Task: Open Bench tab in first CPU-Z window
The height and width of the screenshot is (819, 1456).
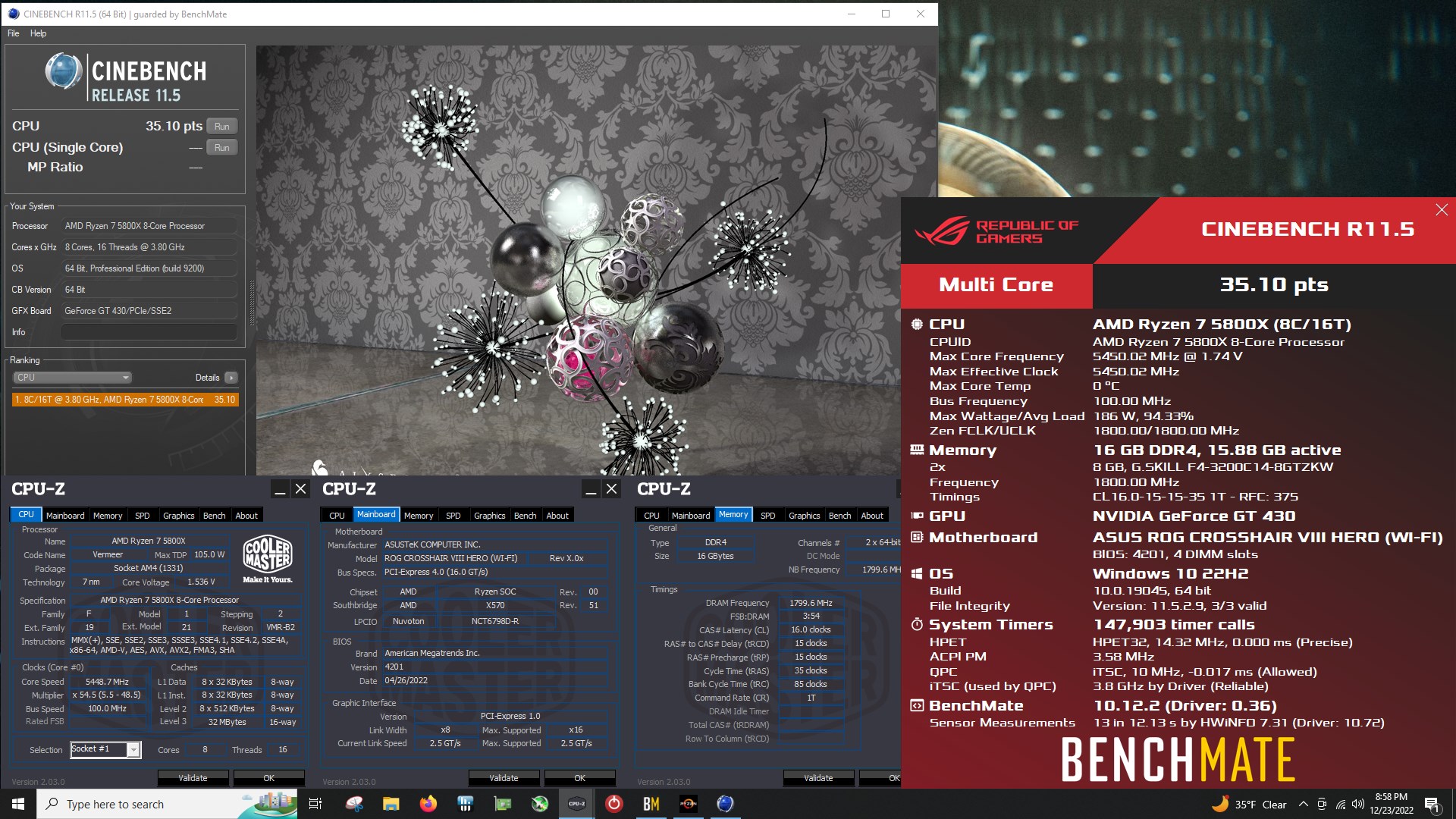Action: point(215,516)
